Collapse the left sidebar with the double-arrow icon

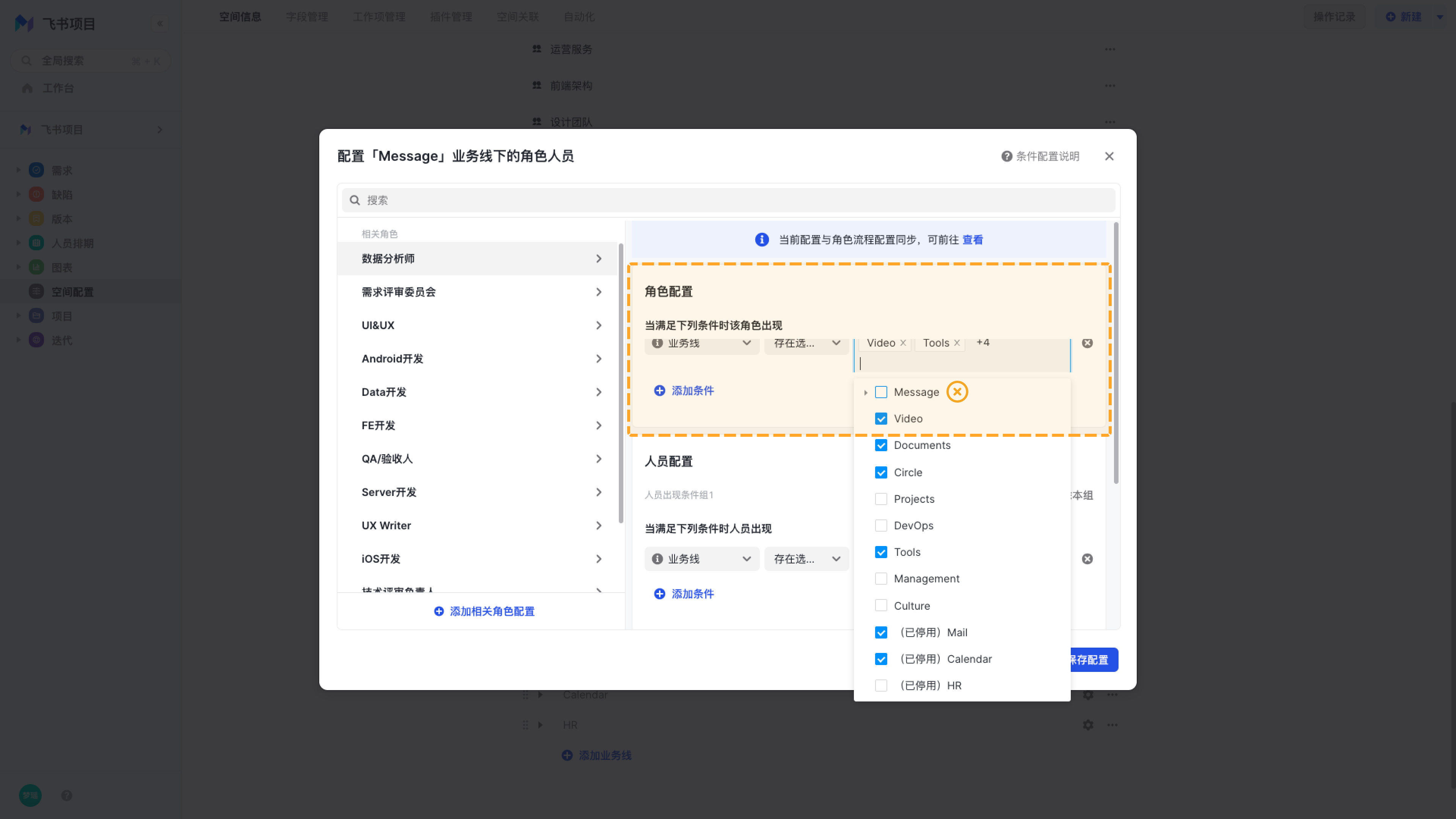click(160, 23)
